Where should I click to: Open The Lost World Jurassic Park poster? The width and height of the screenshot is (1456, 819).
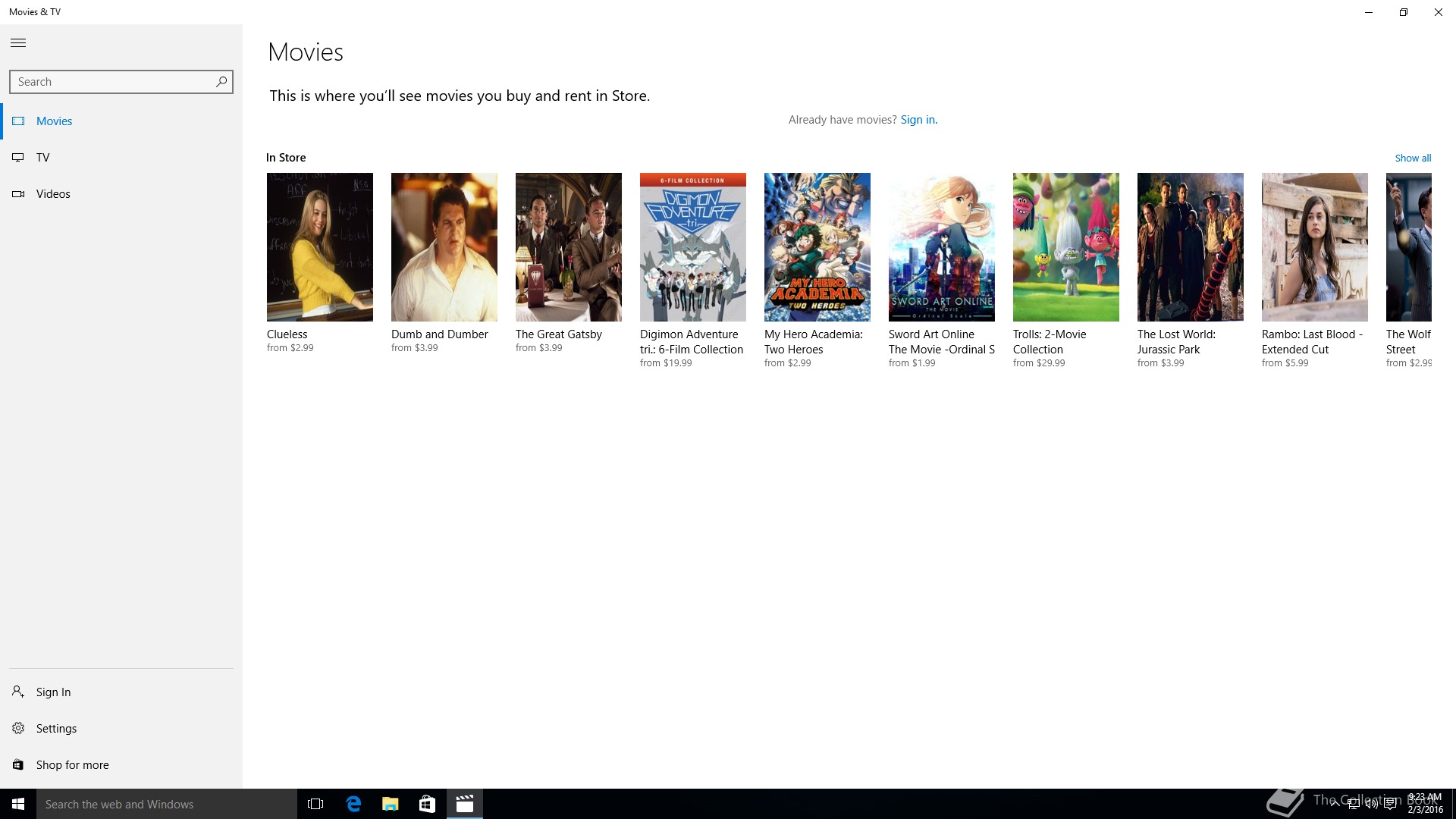pyautogui.click(x=1190, y=246)
